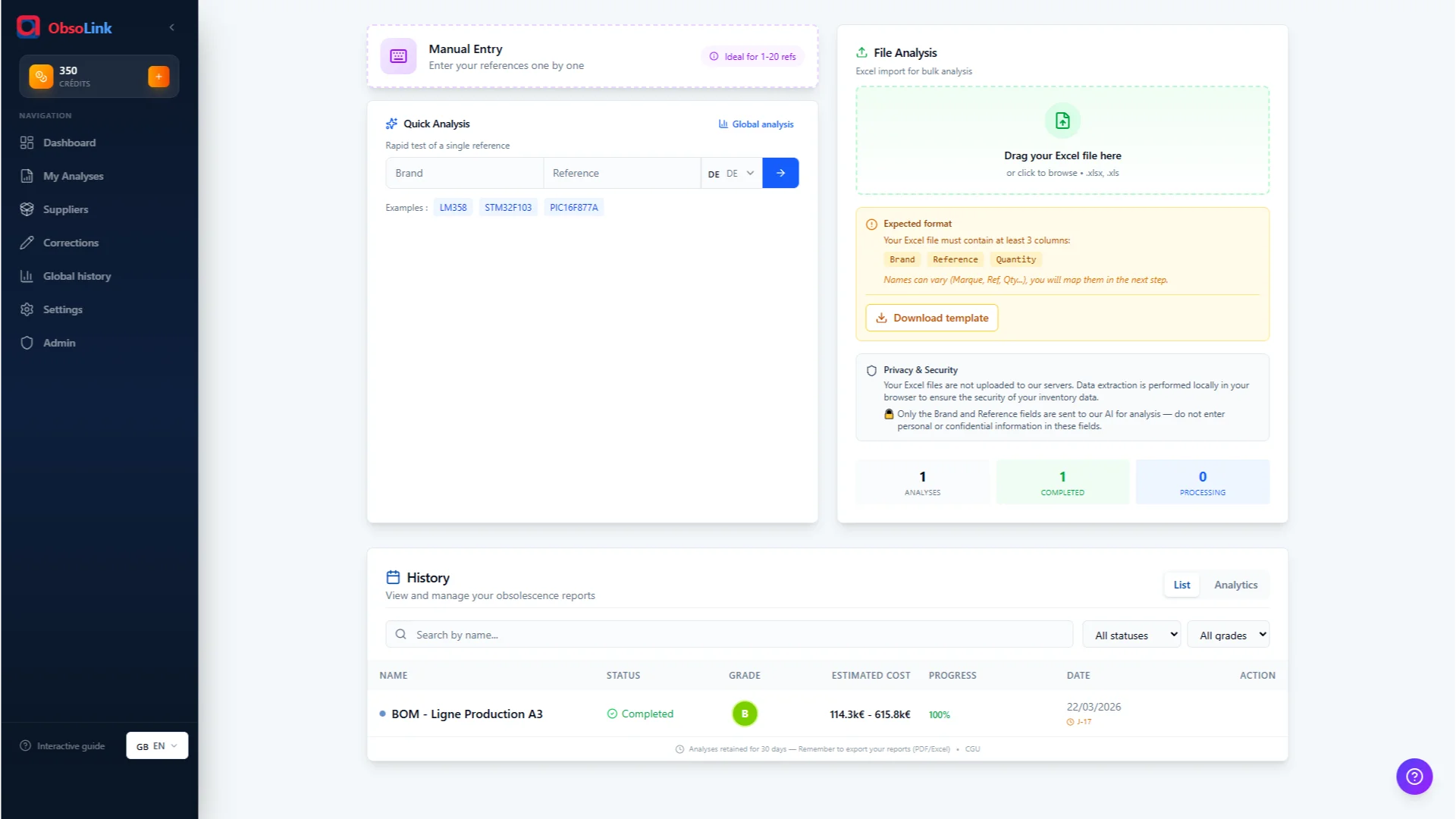1456x819 pixels.
Task: Click the Completed count card
Action: click(x=1062, y=482)
